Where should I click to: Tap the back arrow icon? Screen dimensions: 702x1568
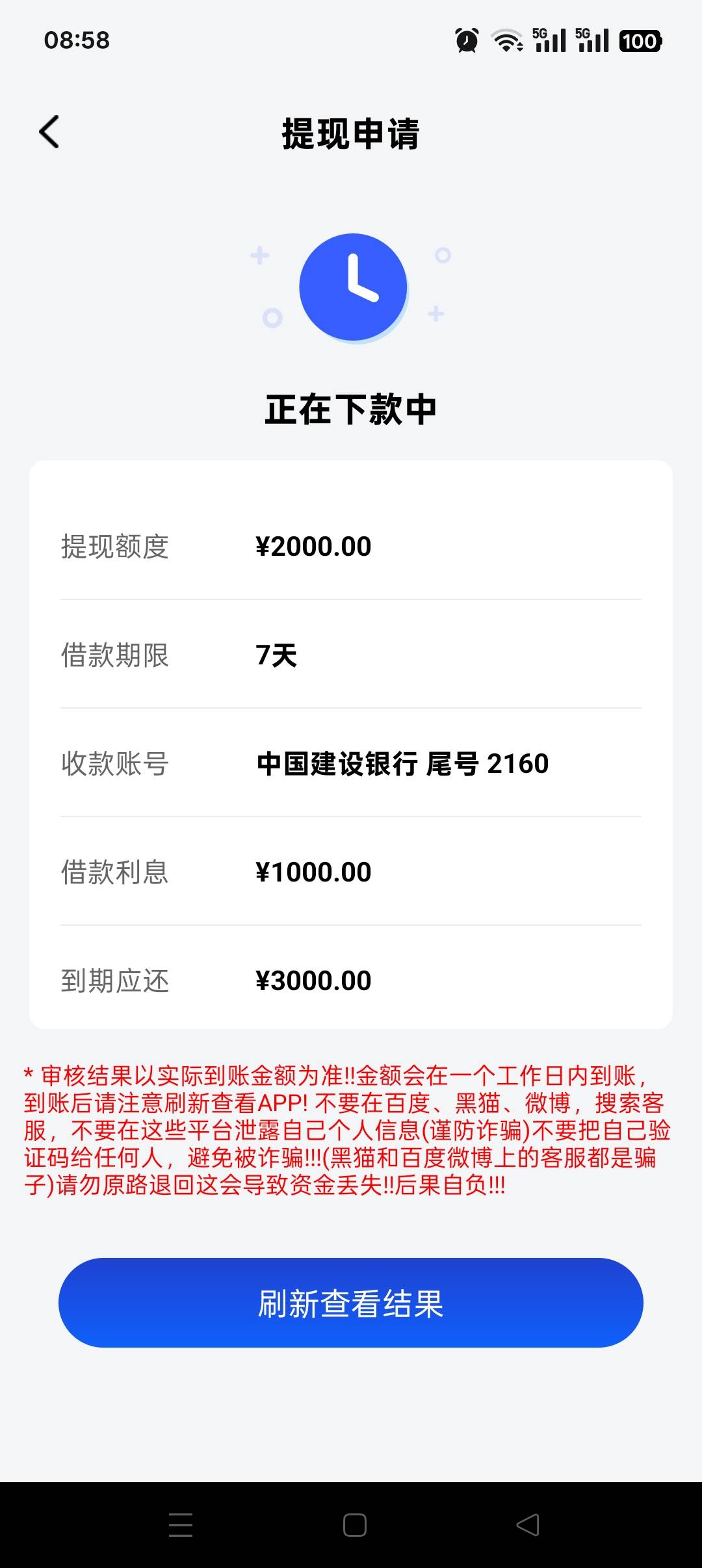49,132
